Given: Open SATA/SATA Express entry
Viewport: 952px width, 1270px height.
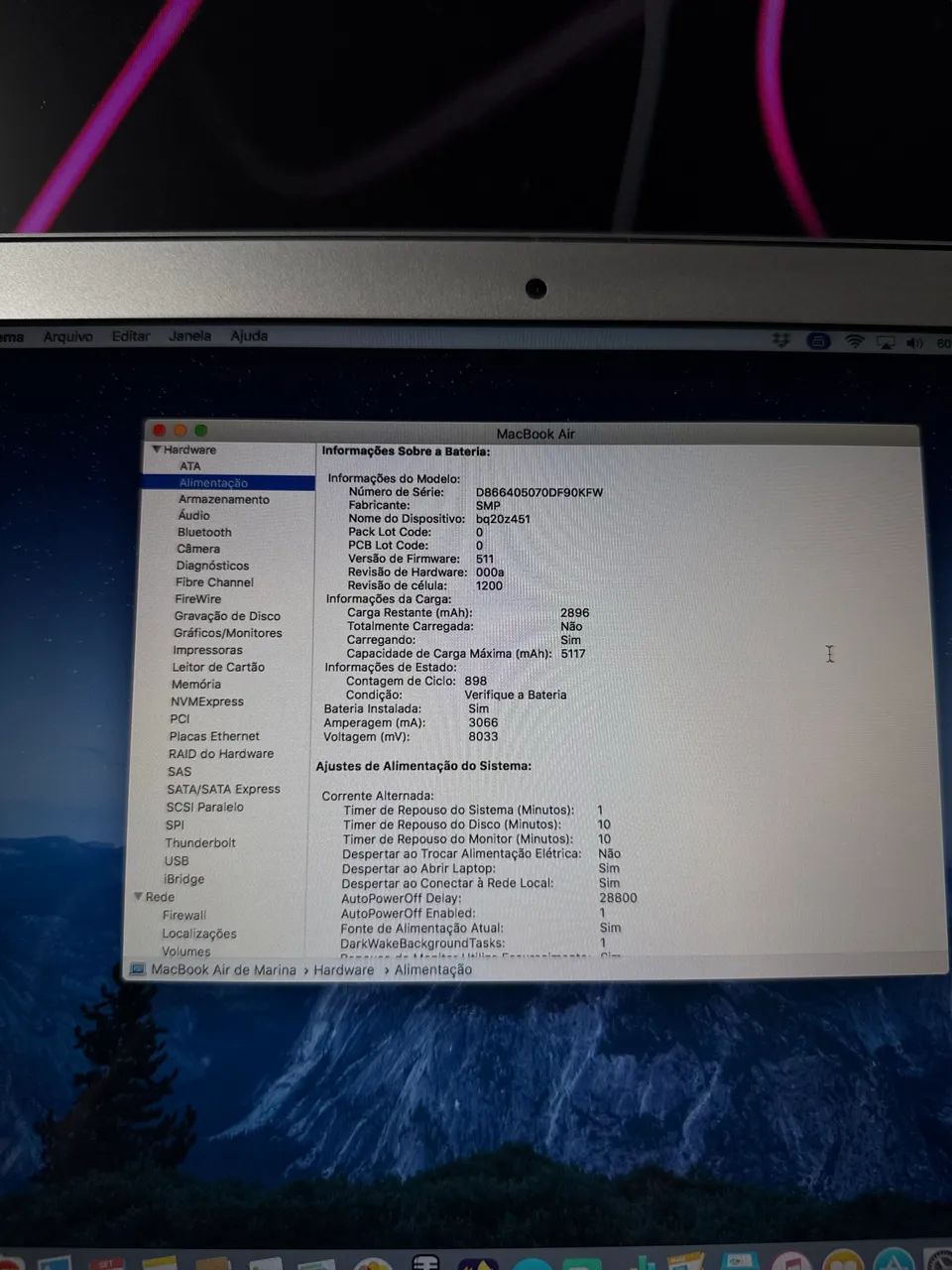Looking at the screenshot, I should click(223, 790).
